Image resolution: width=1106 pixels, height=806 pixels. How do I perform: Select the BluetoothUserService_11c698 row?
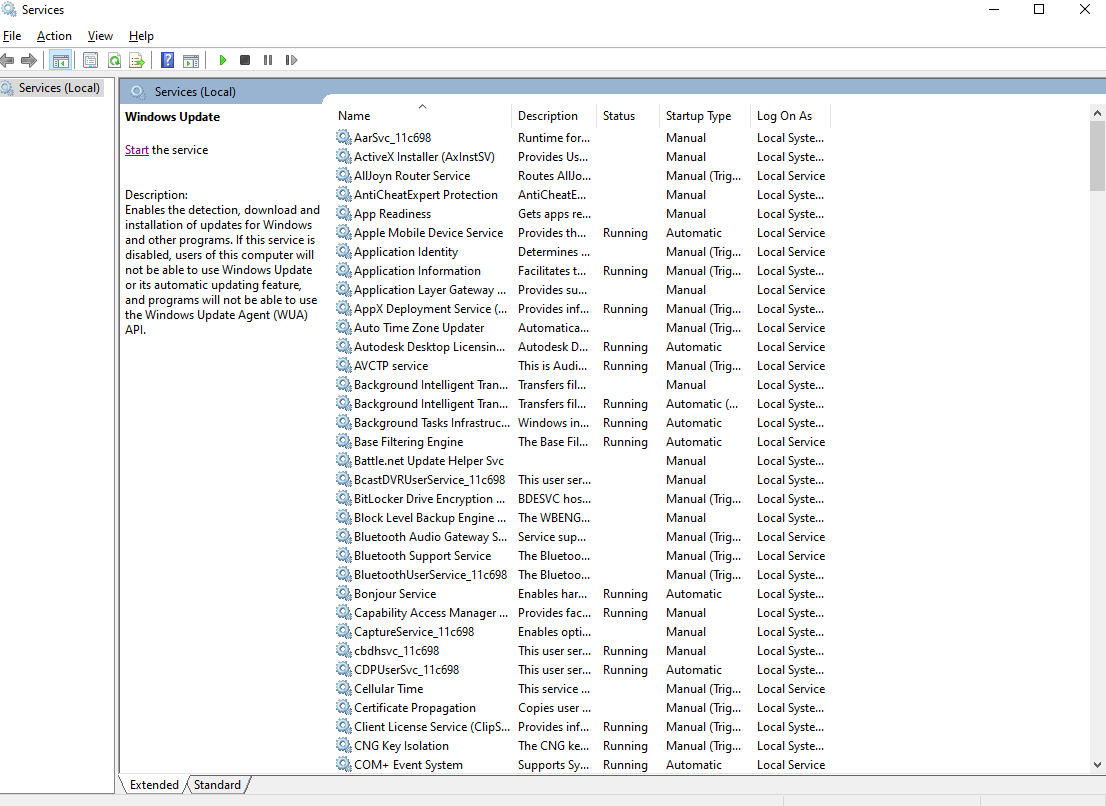(x=580, y=575)
